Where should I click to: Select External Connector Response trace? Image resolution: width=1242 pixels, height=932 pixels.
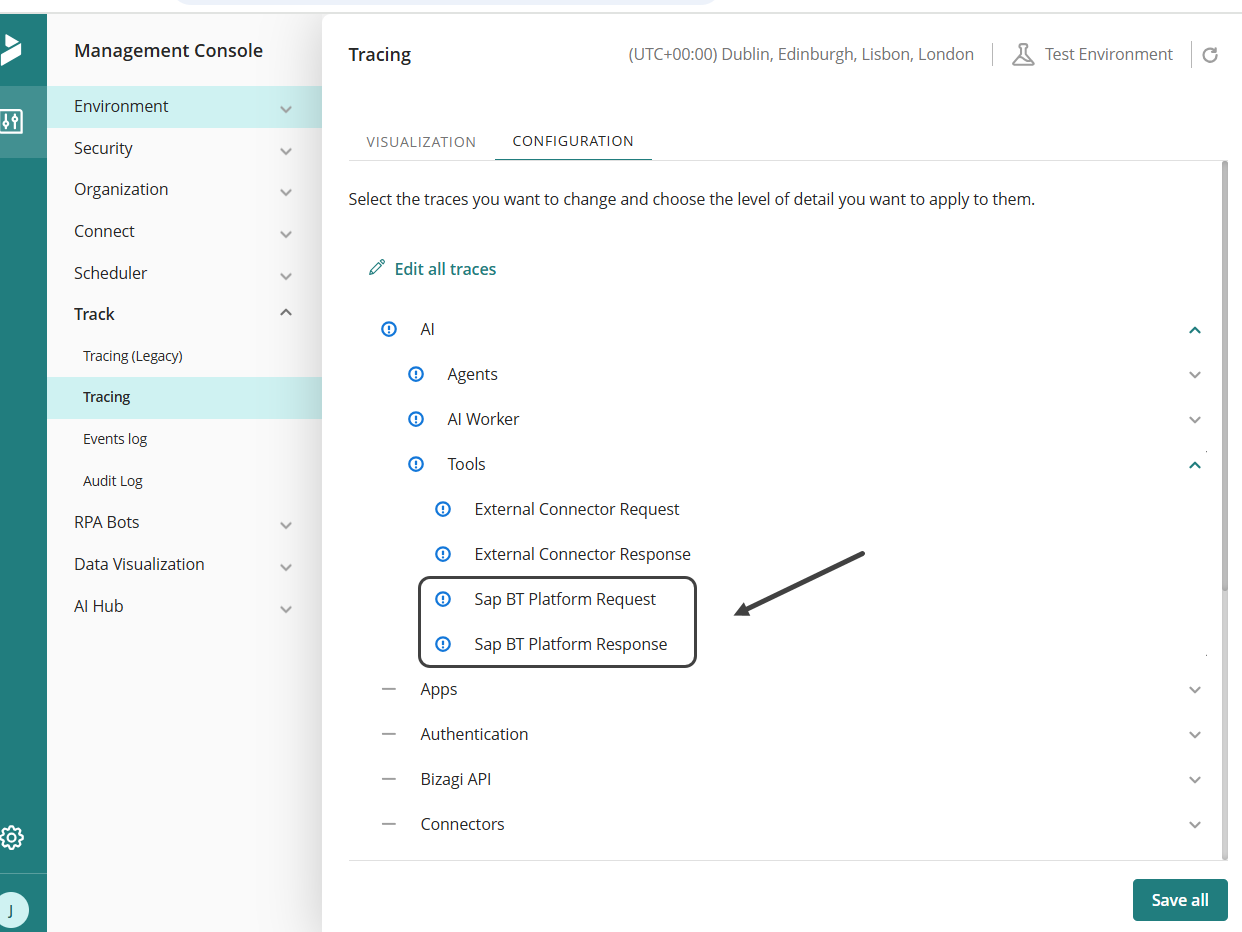coord(582,554)
